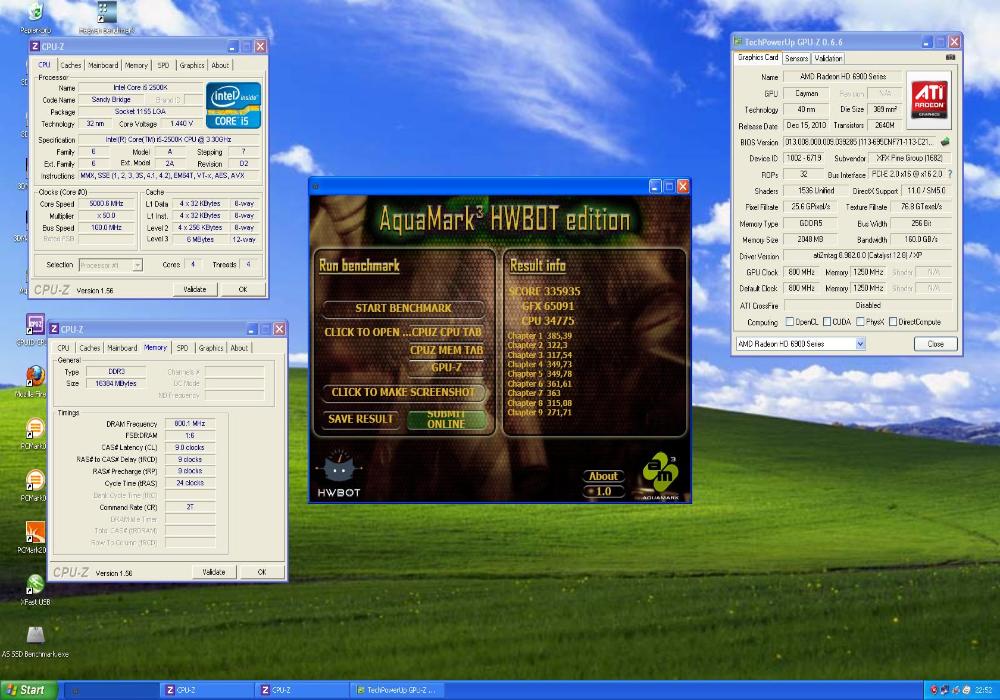Screen dimensions: 1000x700
Task: Click the top CPU-Z window title icon
Action: click(x=35, y=47)
